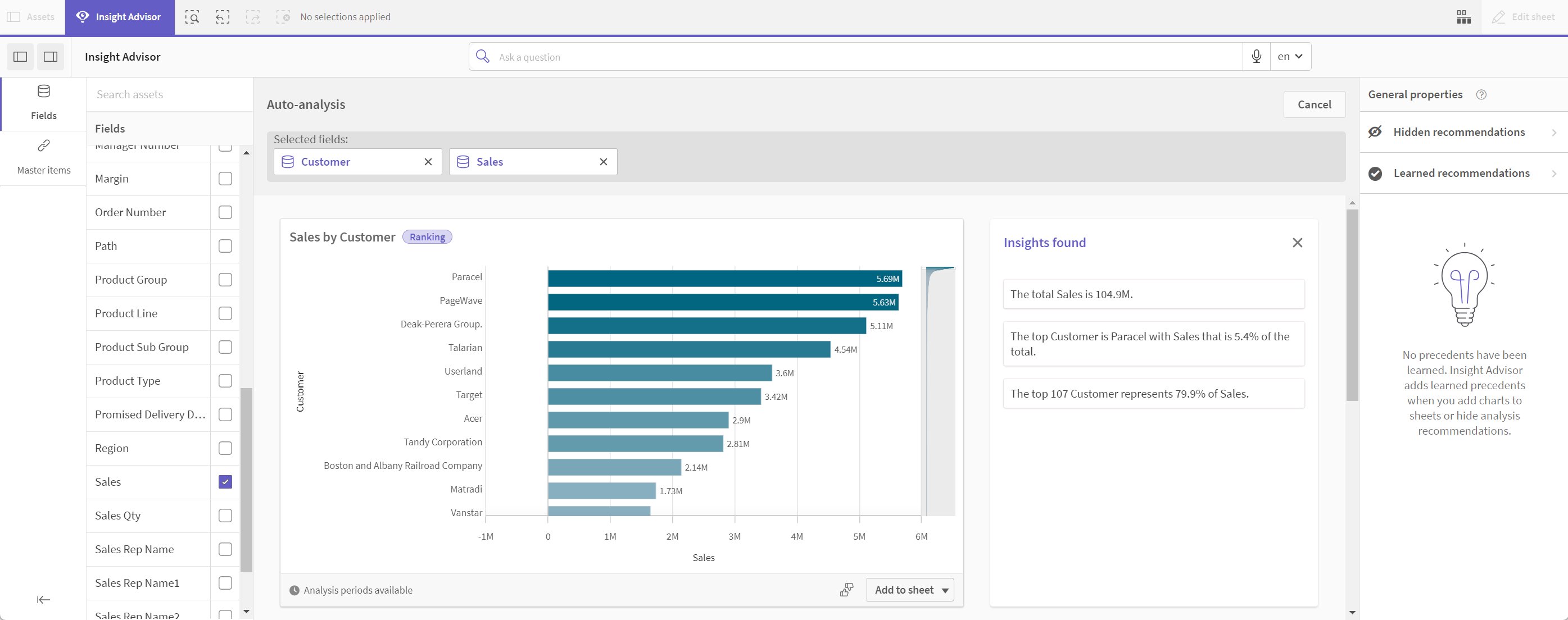This screenshot has width=1568, height=620.
Task: Enable the Region checkbox
Action: (225, 448)
